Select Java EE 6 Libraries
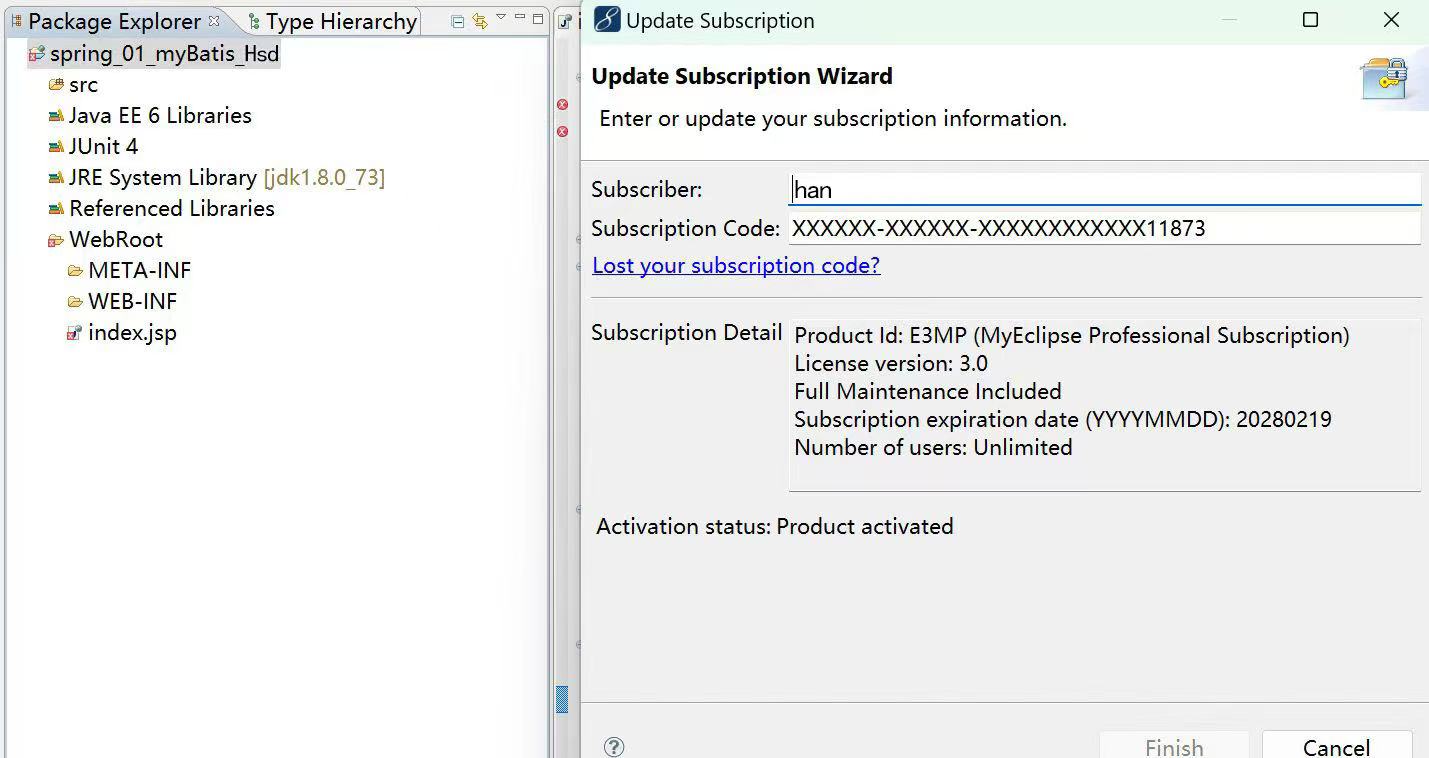Image resolution: width=1429 pixels, height=758 pixels. 160,116
